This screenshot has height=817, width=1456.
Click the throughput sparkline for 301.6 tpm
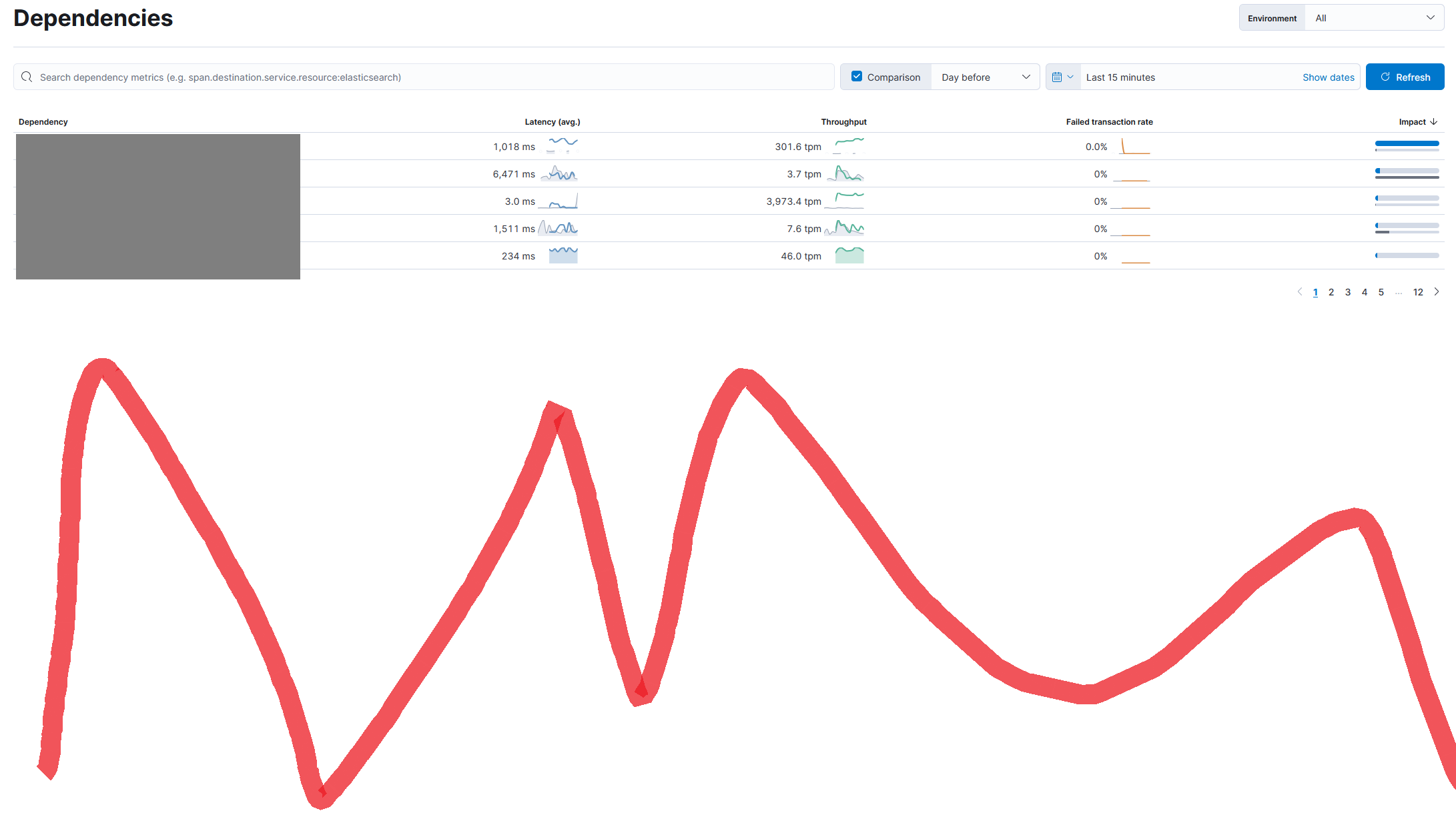tap(849, 146)
